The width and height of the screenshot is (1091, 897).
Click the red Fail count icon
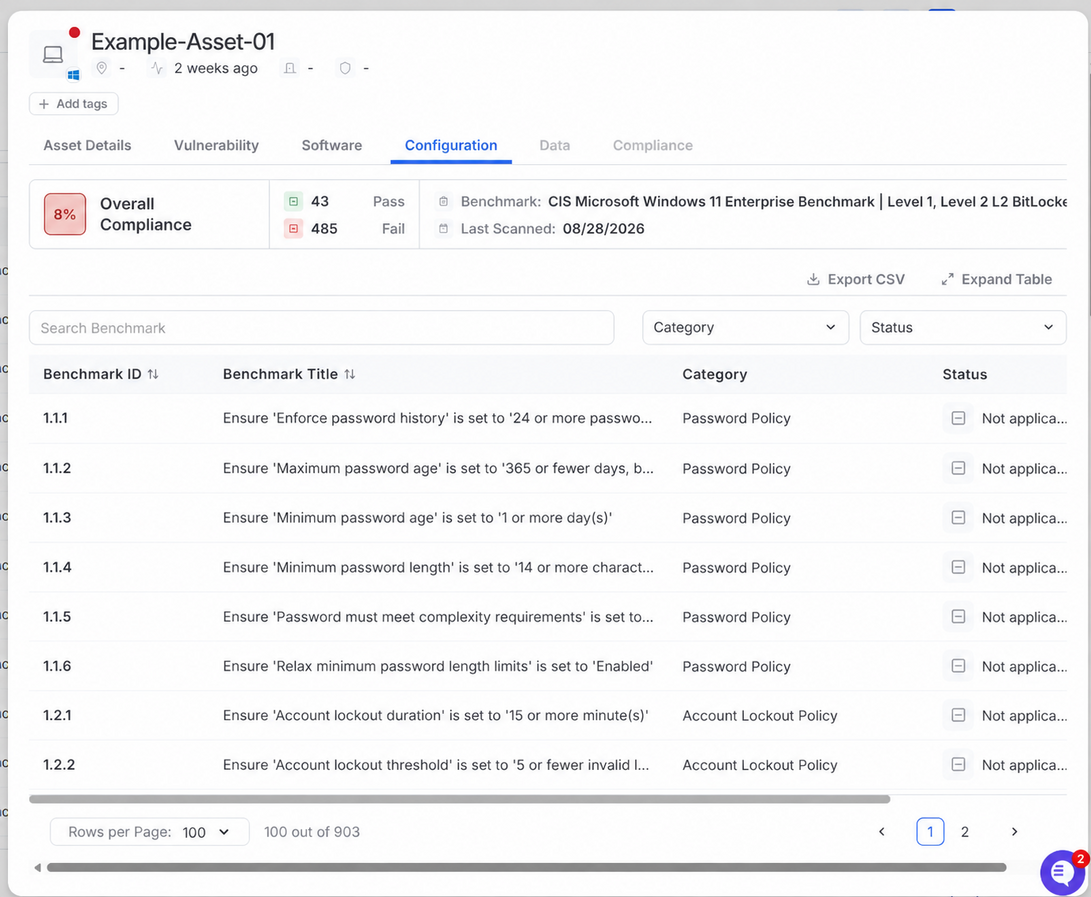[294, 229]
